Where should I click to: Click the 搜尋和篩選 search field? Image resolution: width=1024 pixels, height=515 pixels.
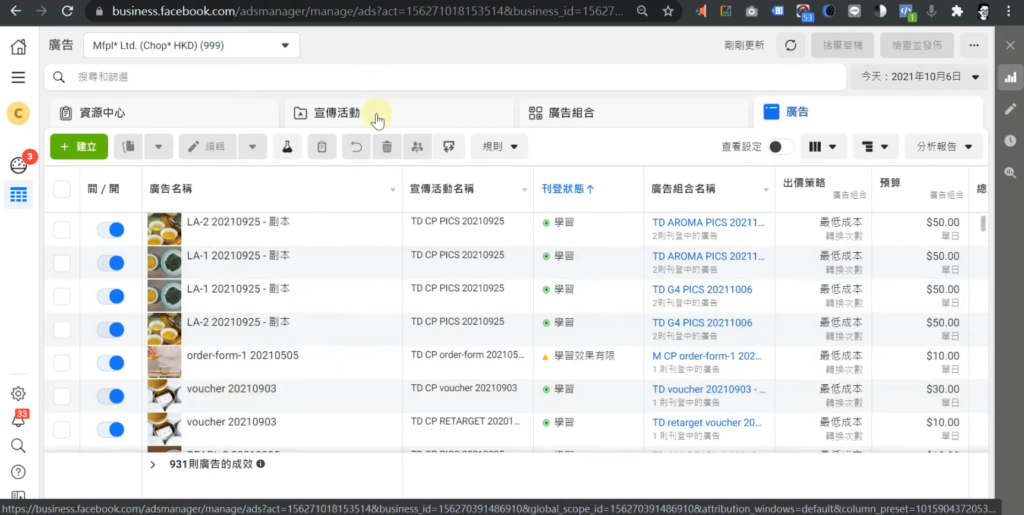click(440, 77)
